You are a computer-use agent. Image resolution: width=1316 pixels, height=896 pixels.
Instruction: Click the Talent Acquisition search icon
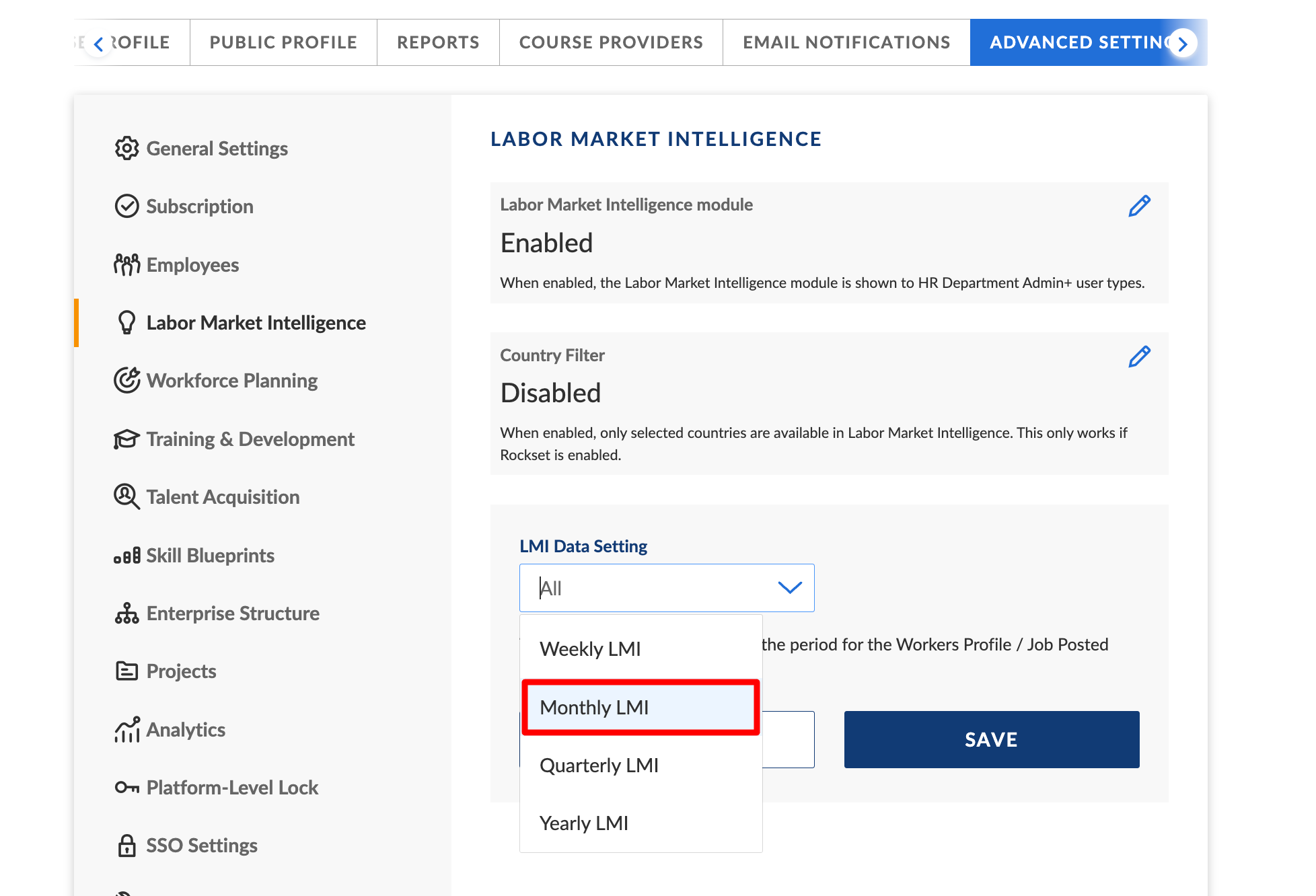point(126,496)
